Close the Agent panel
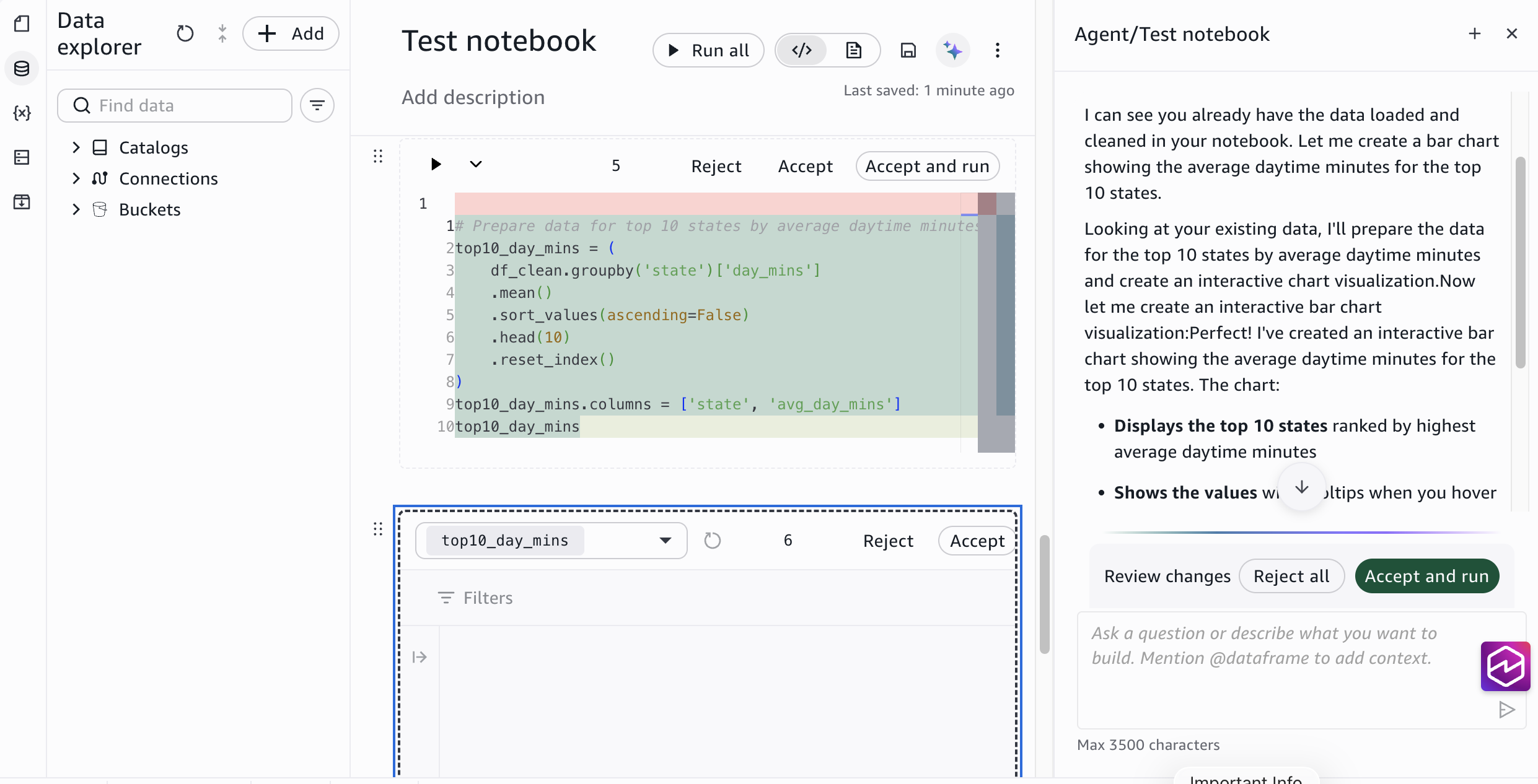The width and height of the screenshot is (1538, 784). (x=1512, y=33)
